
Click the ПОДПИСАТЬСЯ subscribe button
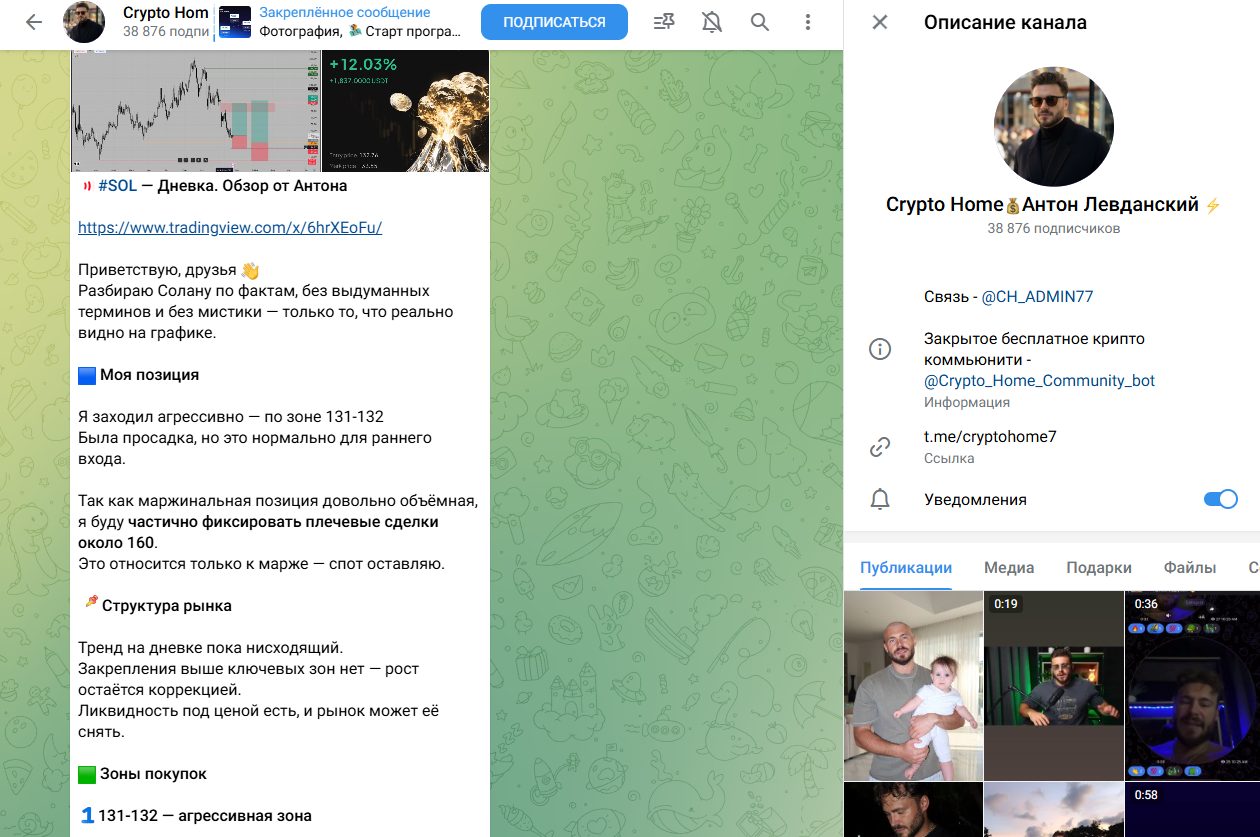tap(554, 22)
